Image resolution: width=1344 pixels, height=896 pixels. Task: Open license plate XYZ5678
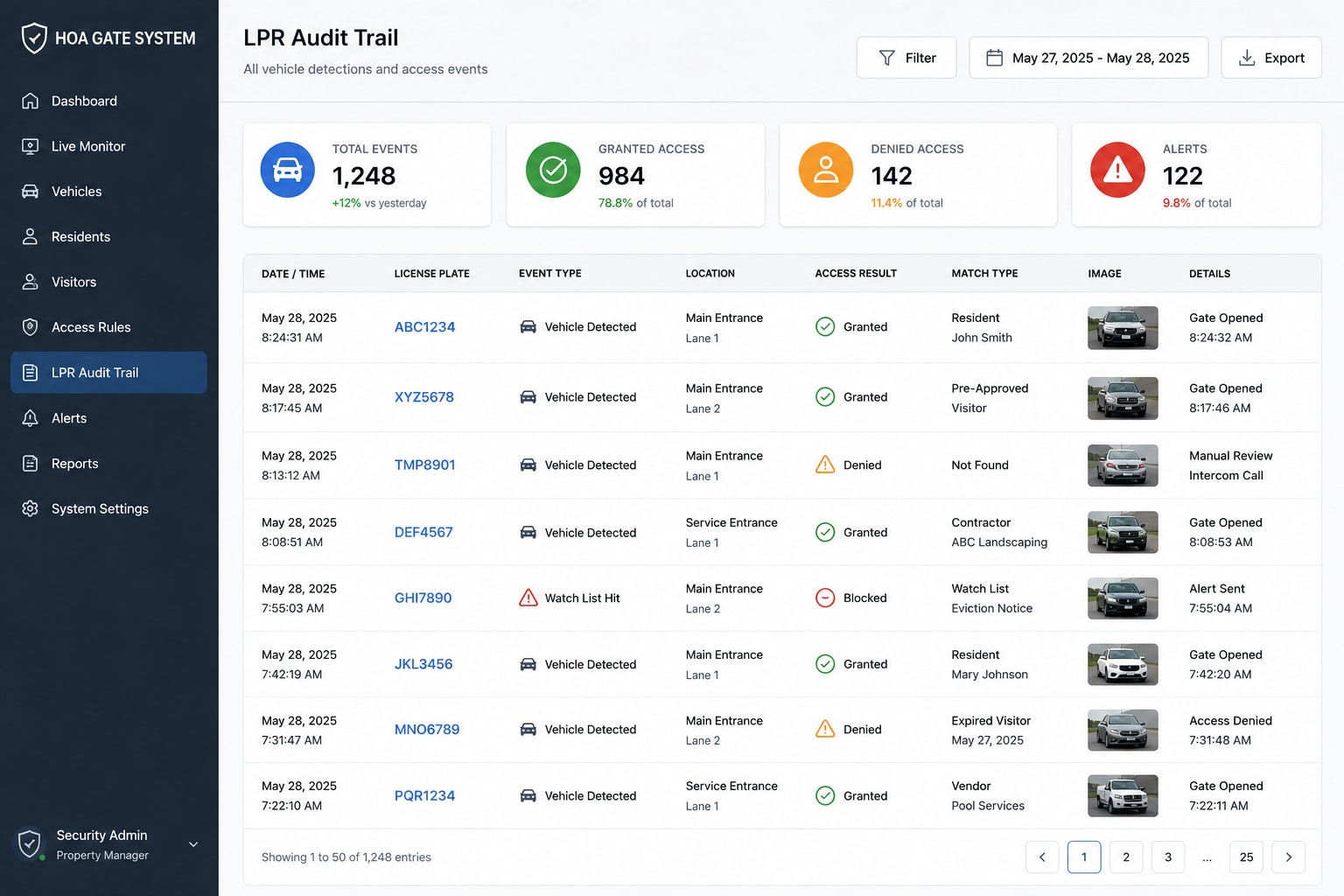point(424,397)
